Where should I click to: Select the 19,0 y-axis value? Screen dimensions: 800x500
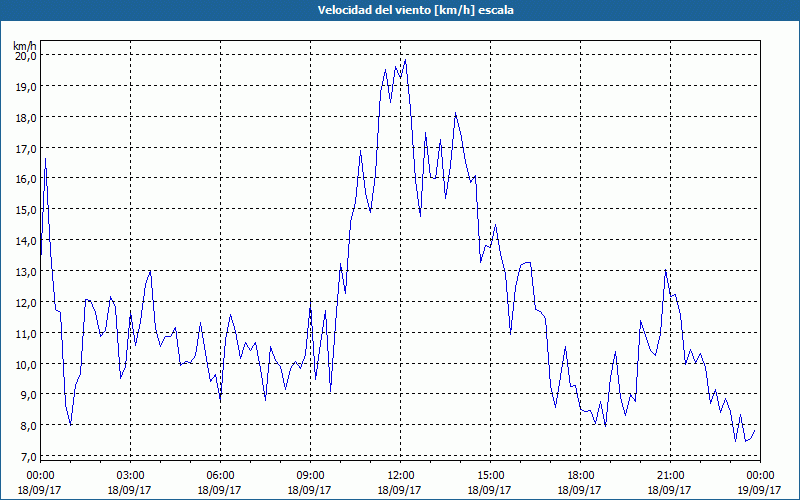click(26, 87)
